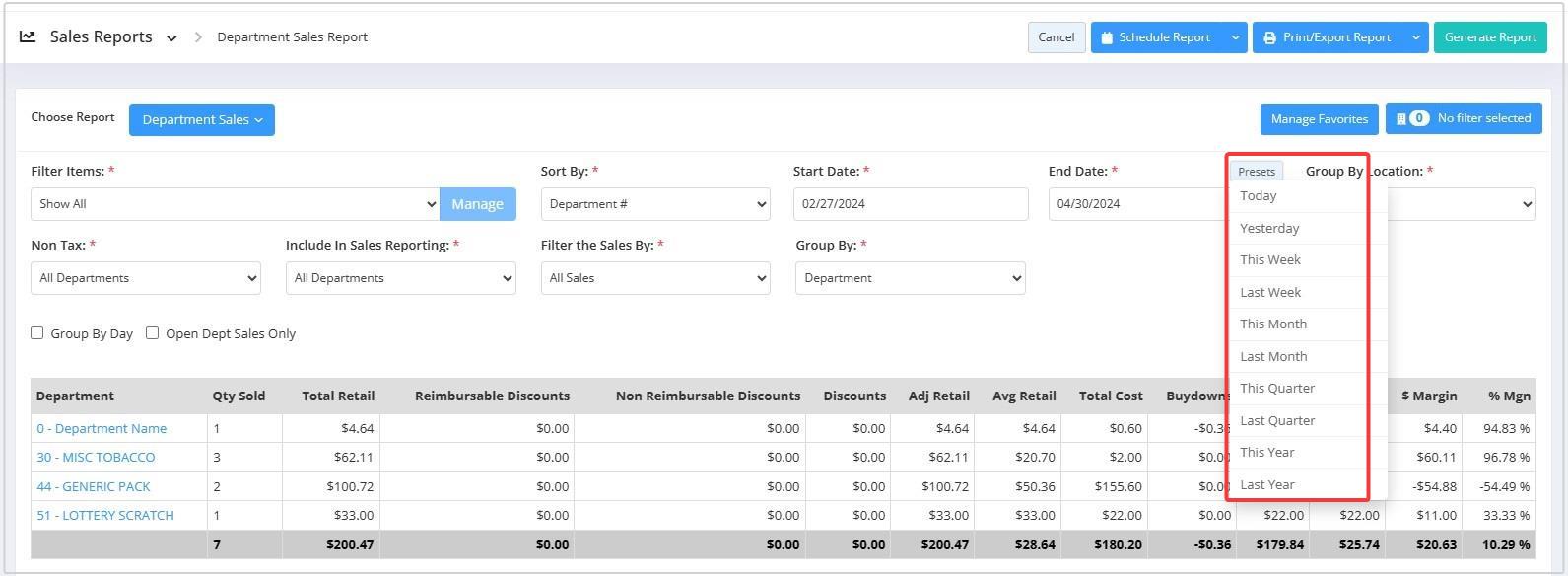This screenshot has width=1568, height=576.
Task: Click the Cancel button
Action: coord(1056,37)
